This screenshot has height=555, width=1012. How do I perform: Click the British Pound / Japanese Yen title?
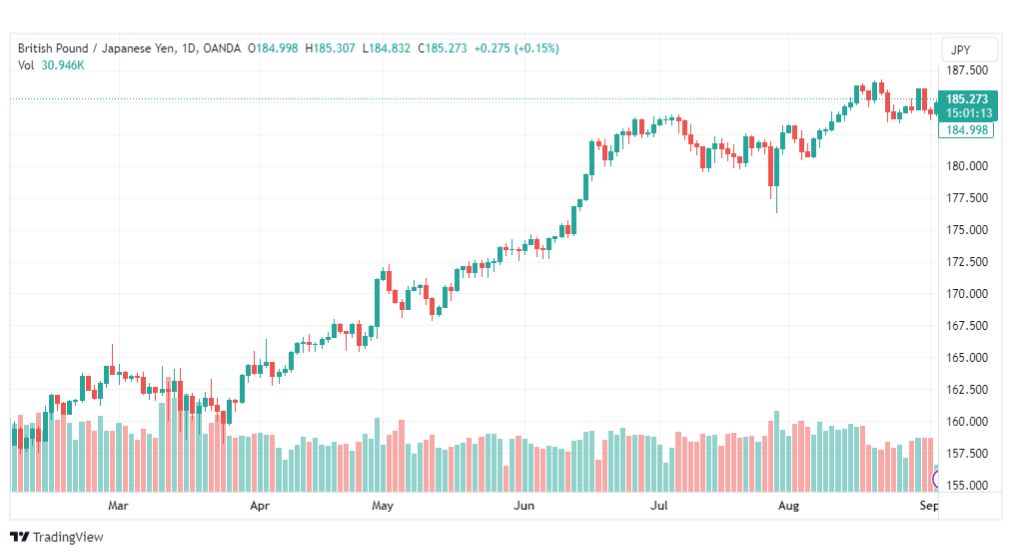pos(96,48)
